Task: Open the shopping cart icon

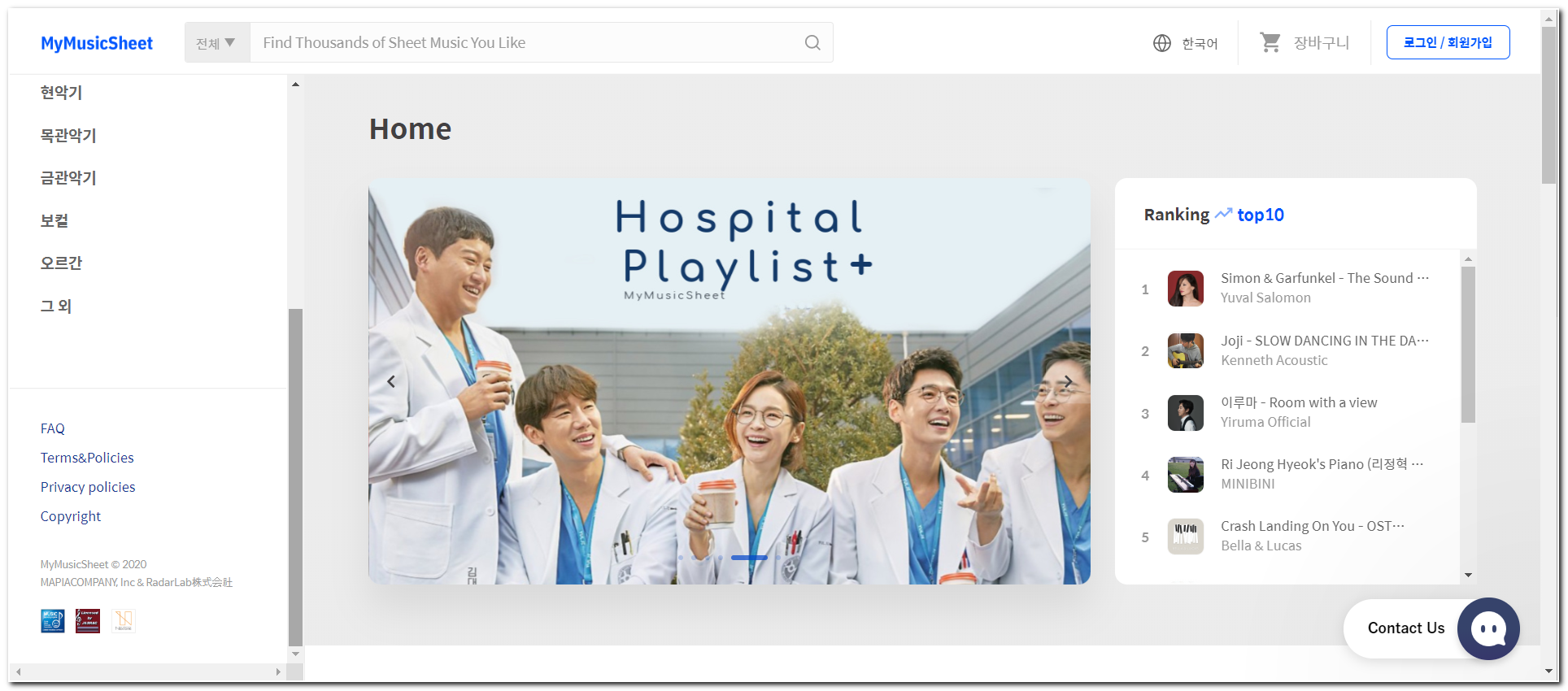Action: tap(1270, 42)
